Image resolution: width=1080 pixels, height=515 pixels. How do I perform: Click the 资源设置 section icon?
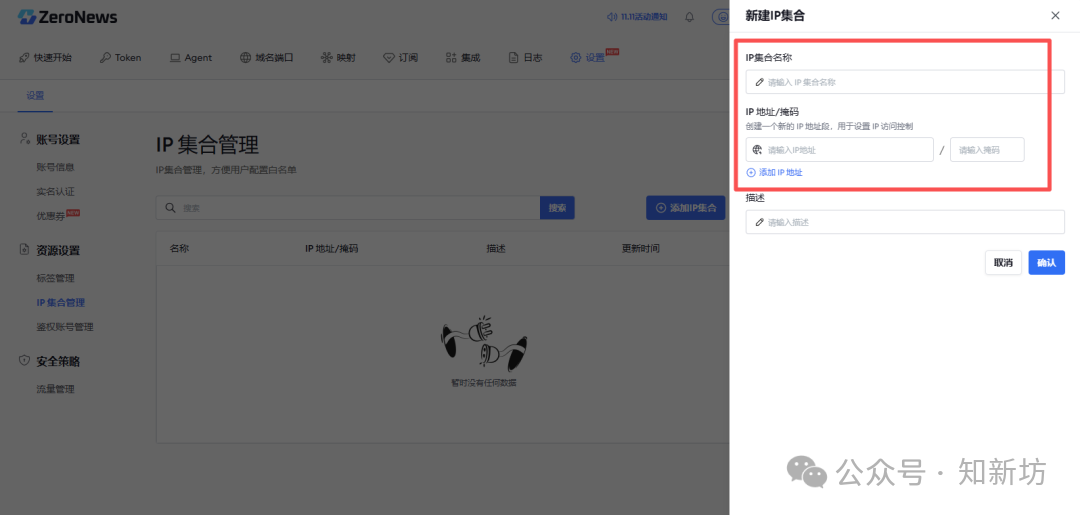click(25, 250)
